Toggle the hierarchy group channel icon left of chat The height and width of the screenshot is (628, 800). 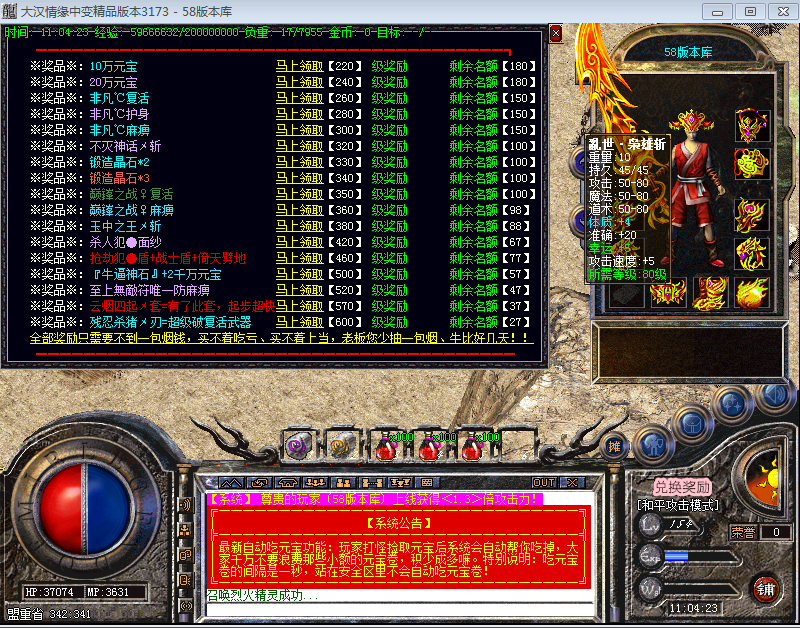[x=185, y=530]
